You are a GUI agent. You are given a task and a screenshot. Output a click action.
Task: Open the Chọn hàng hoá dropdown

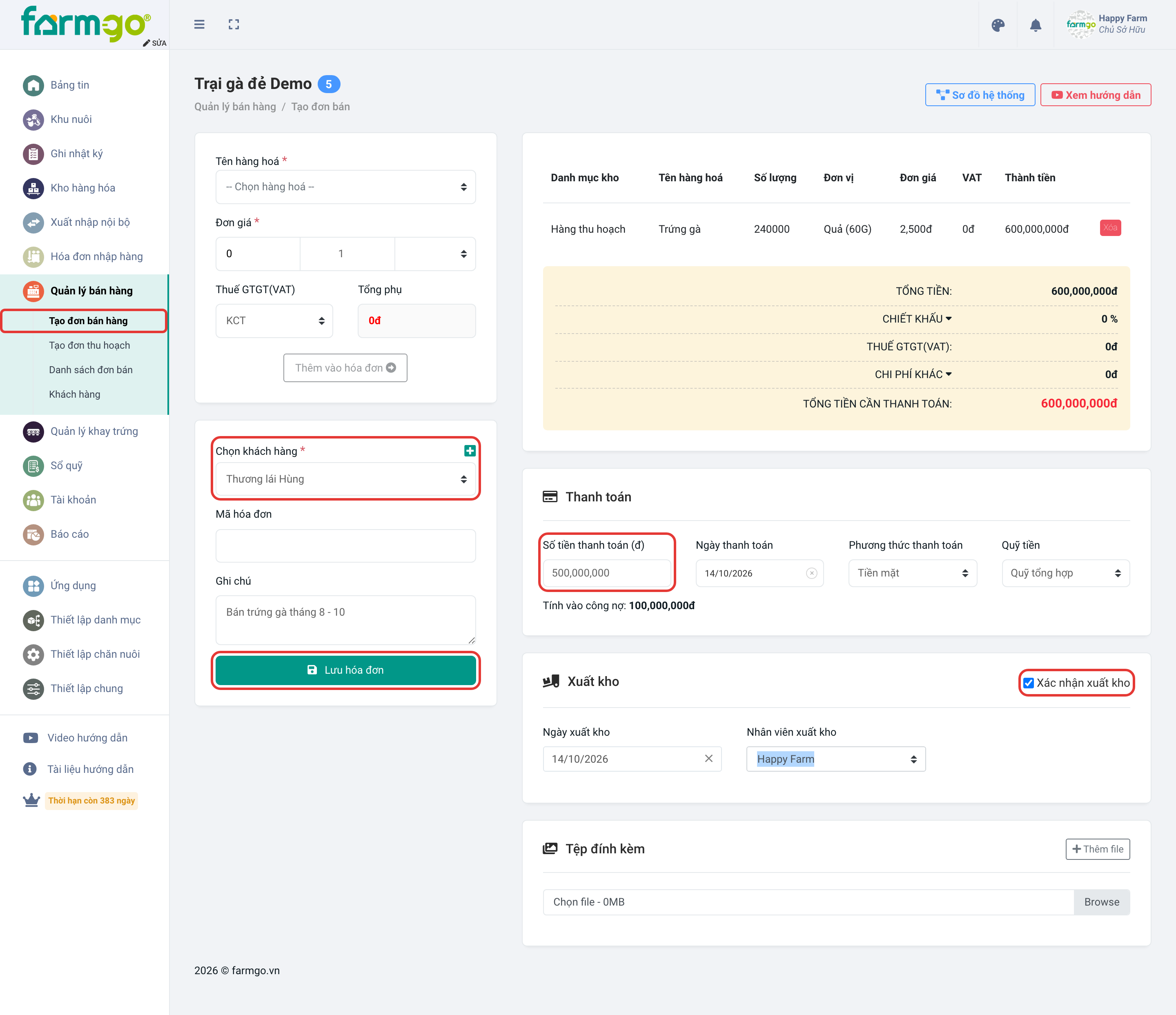click(345, 187)
